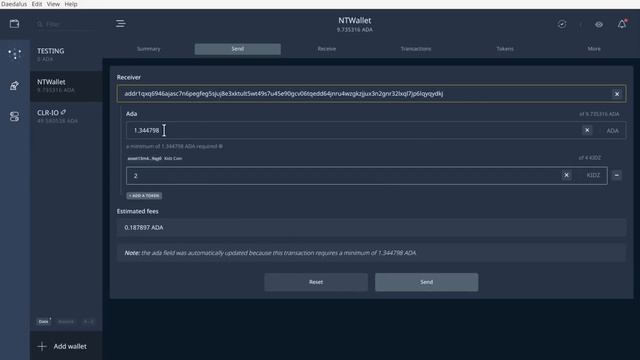
Task: Toggle the eye icon for discreet mode
Action: click(599, 24)
